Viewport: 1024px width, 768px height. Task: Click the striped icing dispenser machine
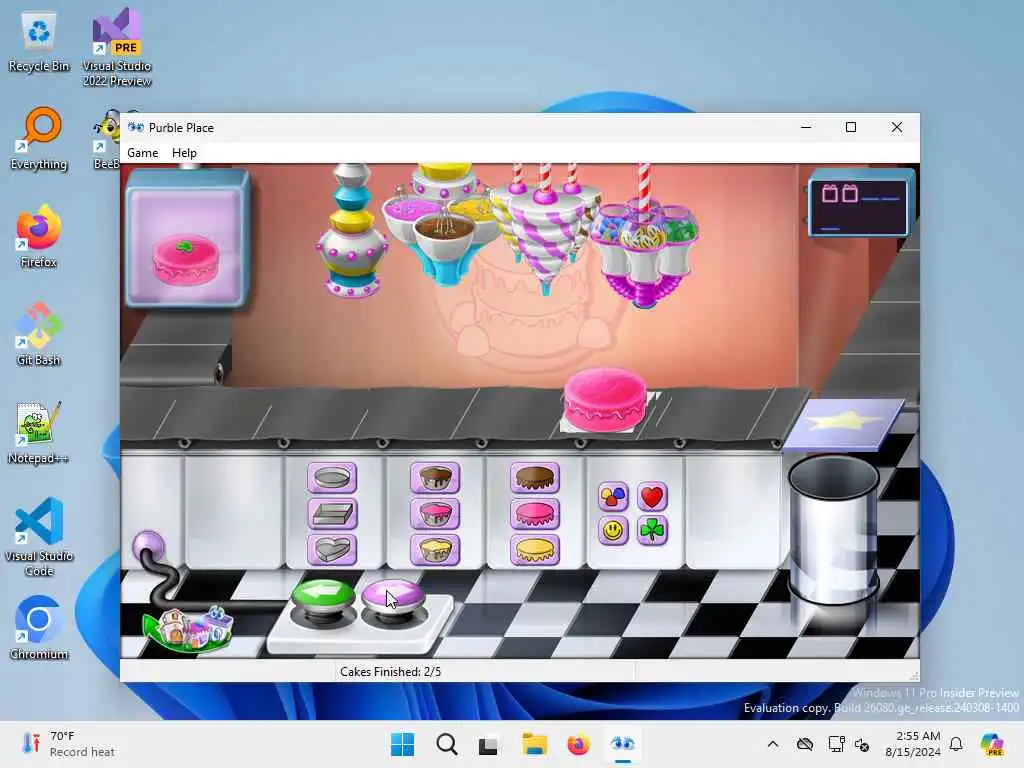click(x=544, y=227)
